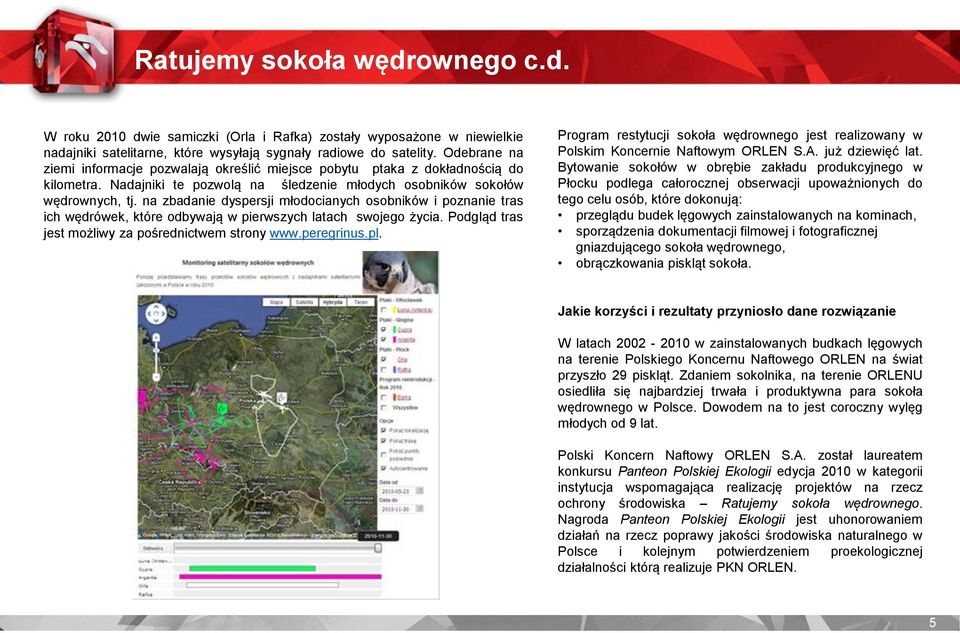Click the peregrine falcon photo

(x=400, y=272)
